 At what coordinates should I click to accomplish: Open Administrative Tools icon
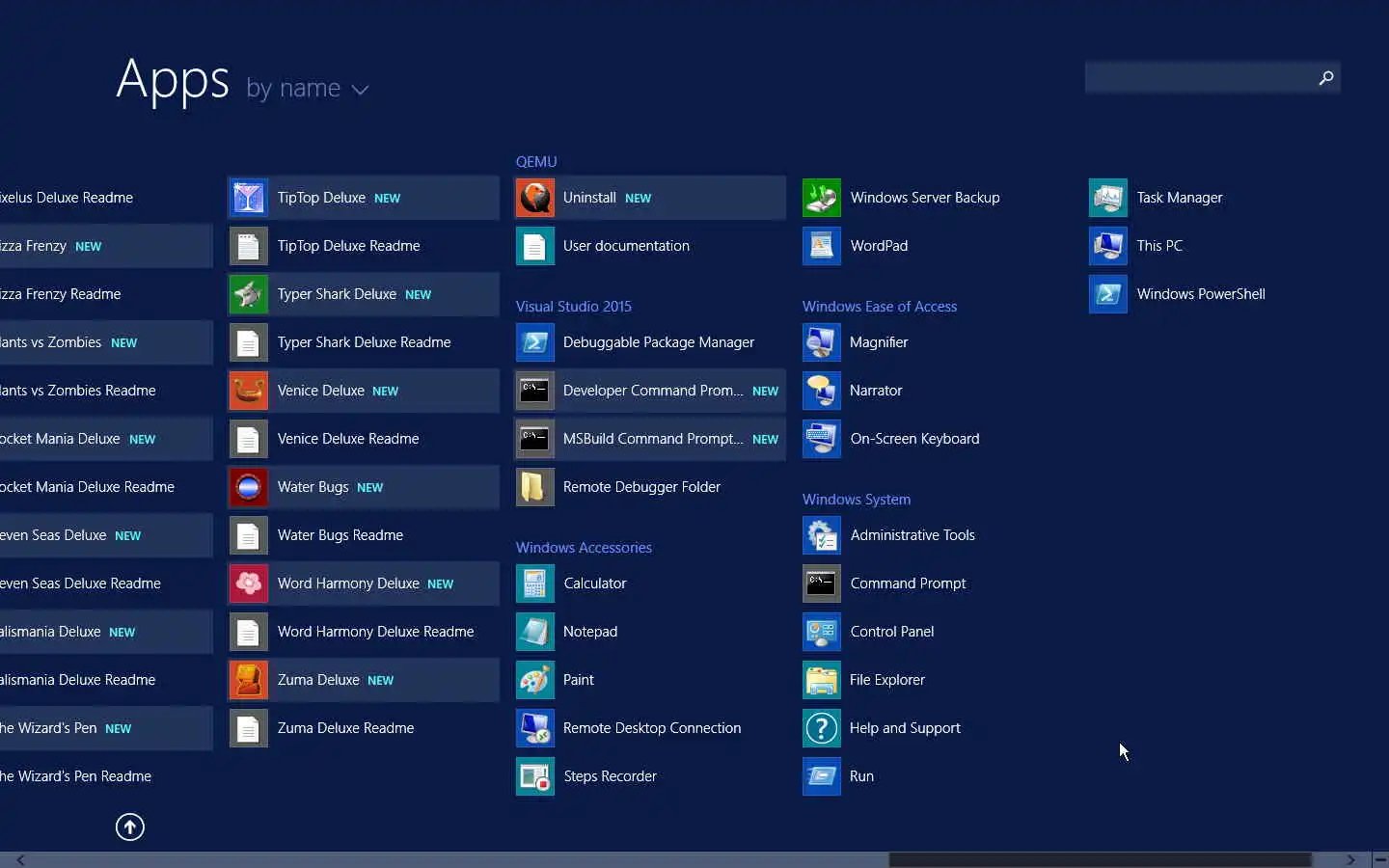pos(821,535)
